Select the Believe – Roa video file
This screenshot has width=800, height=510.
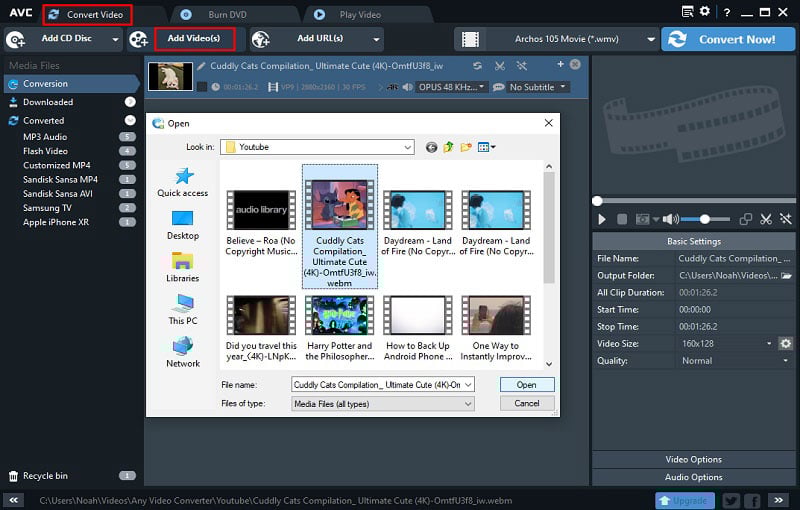(x=261, y=223)
